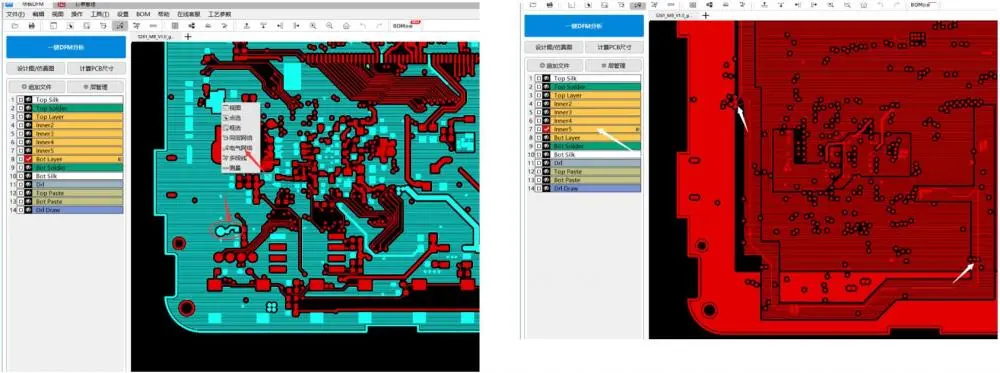Click home view icon in left window toolbar
This screenshot has height=373, width=1000.
click(346, 26)
